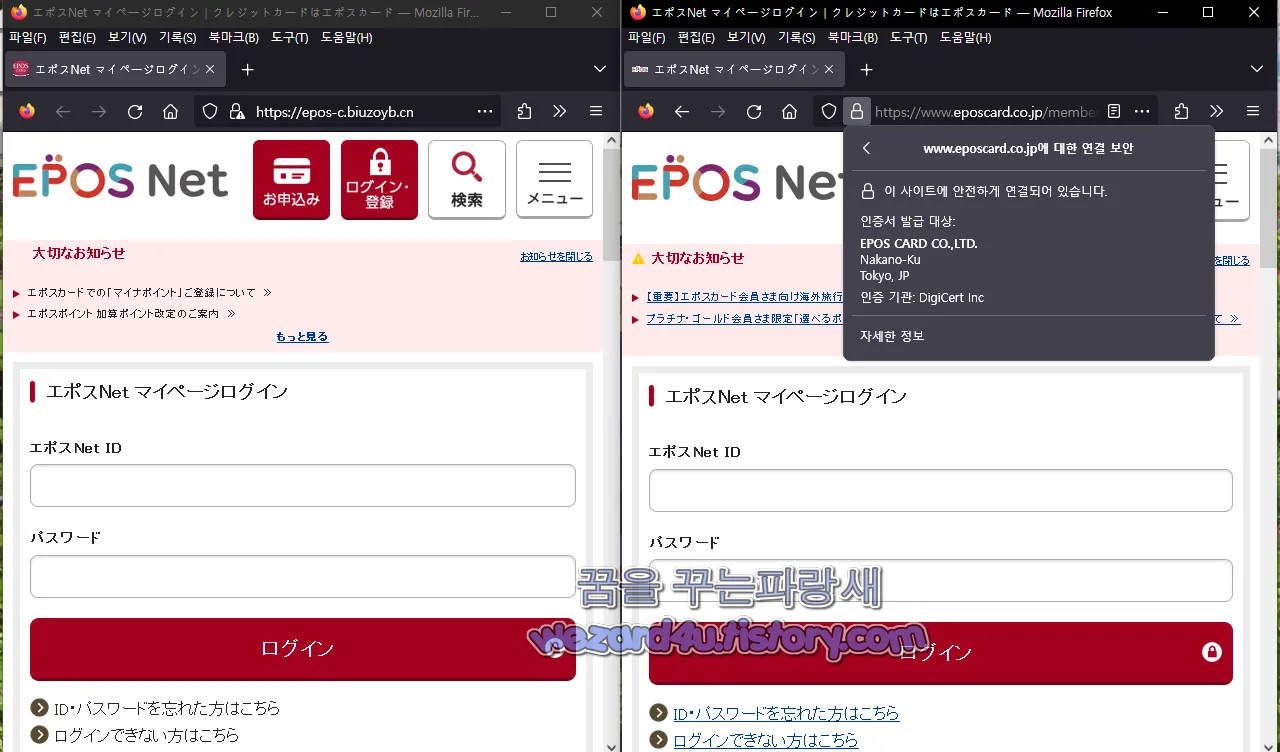List all tabs dropdown in left window
The width and height of the screenshot is (1280, 752).
[x=600, y=70]
